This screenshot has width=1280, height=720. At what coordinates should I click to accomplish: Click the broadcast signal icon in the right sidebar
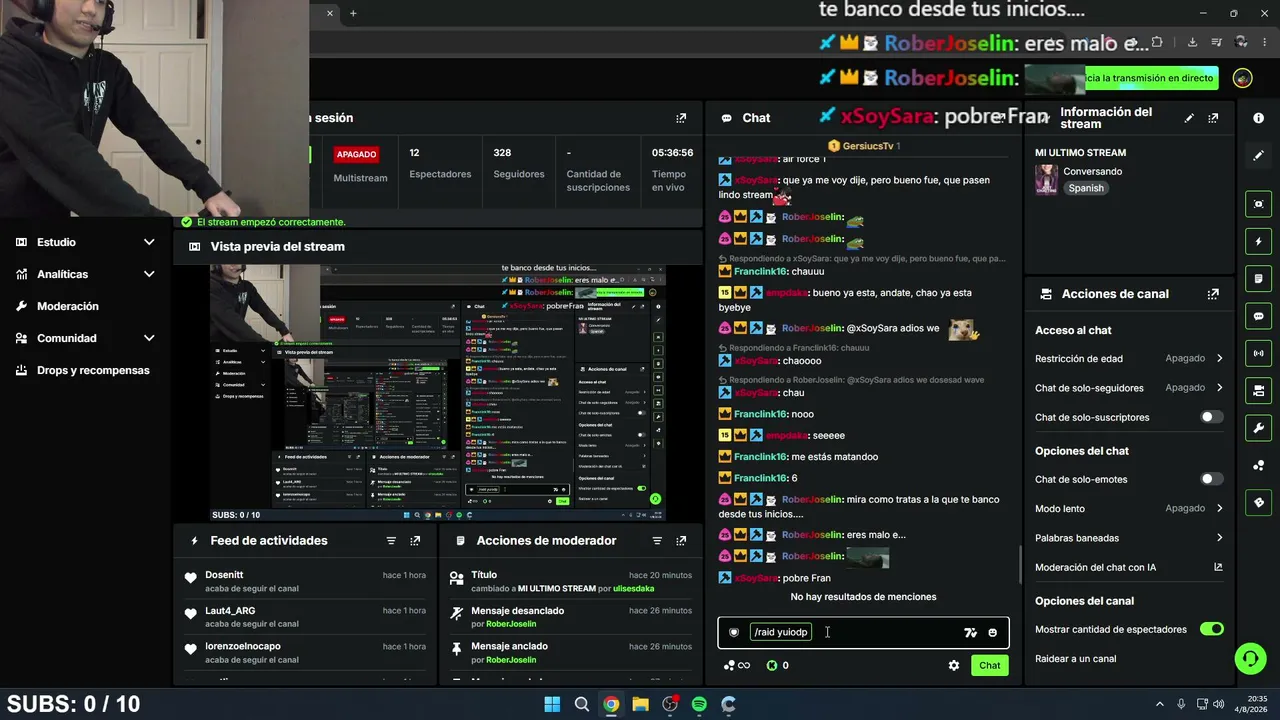coord(1259,353)
